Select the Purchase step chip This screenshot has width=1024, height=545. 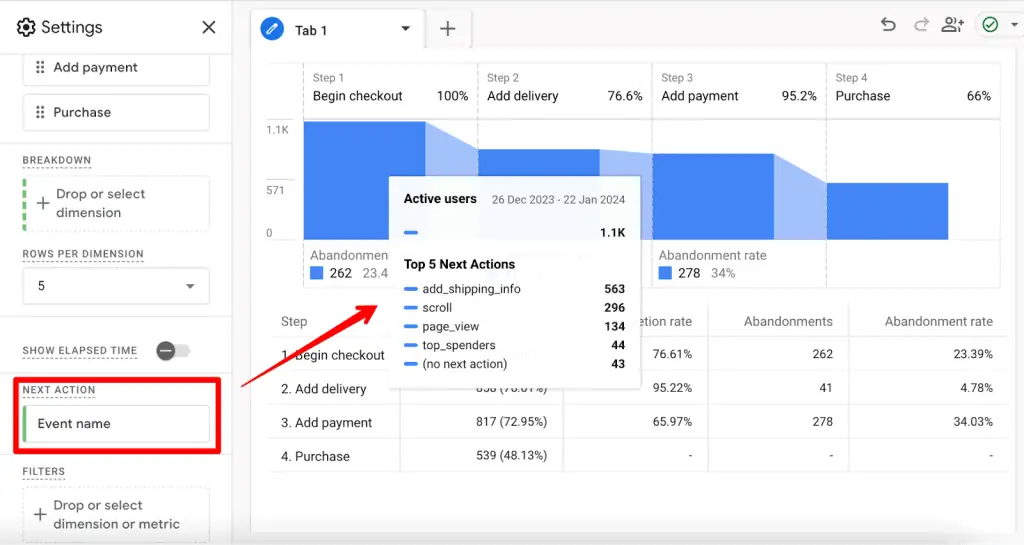tap(116, 112)
